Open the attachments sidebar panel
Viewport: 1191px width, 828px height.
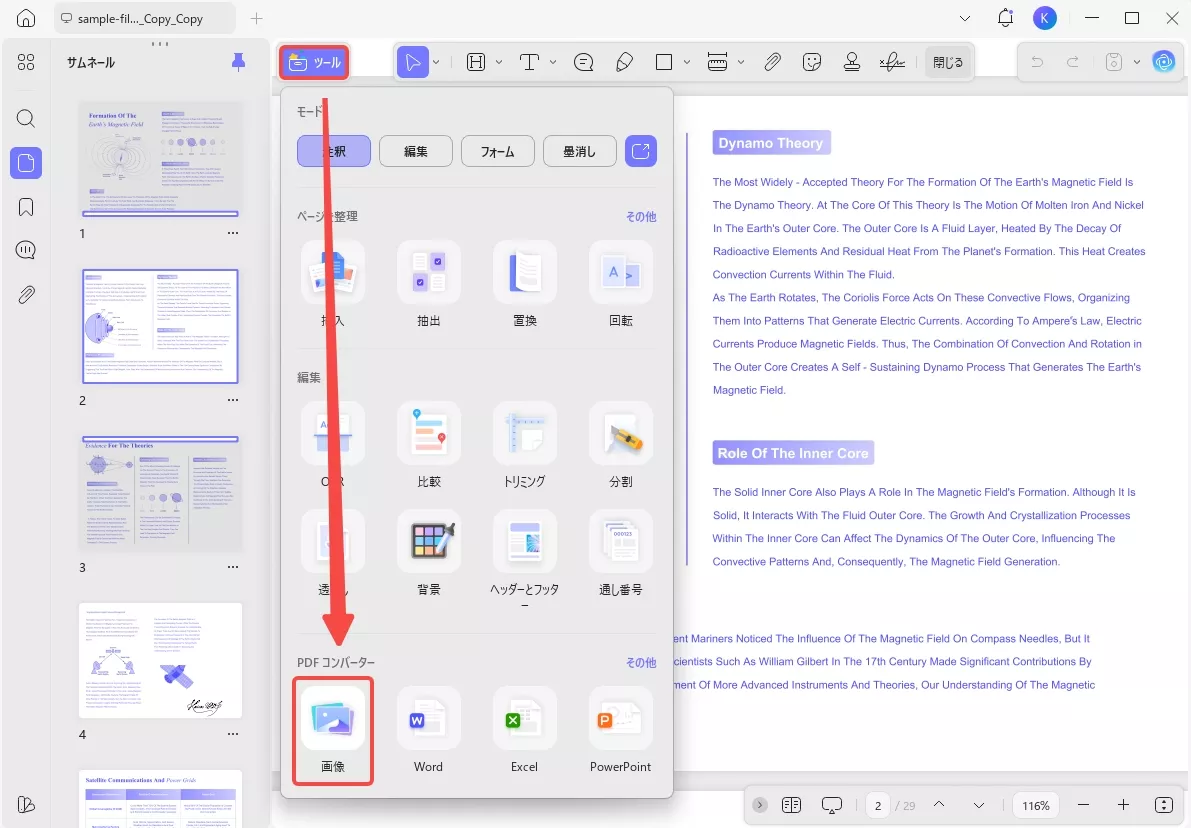click(x=26, y=294)
